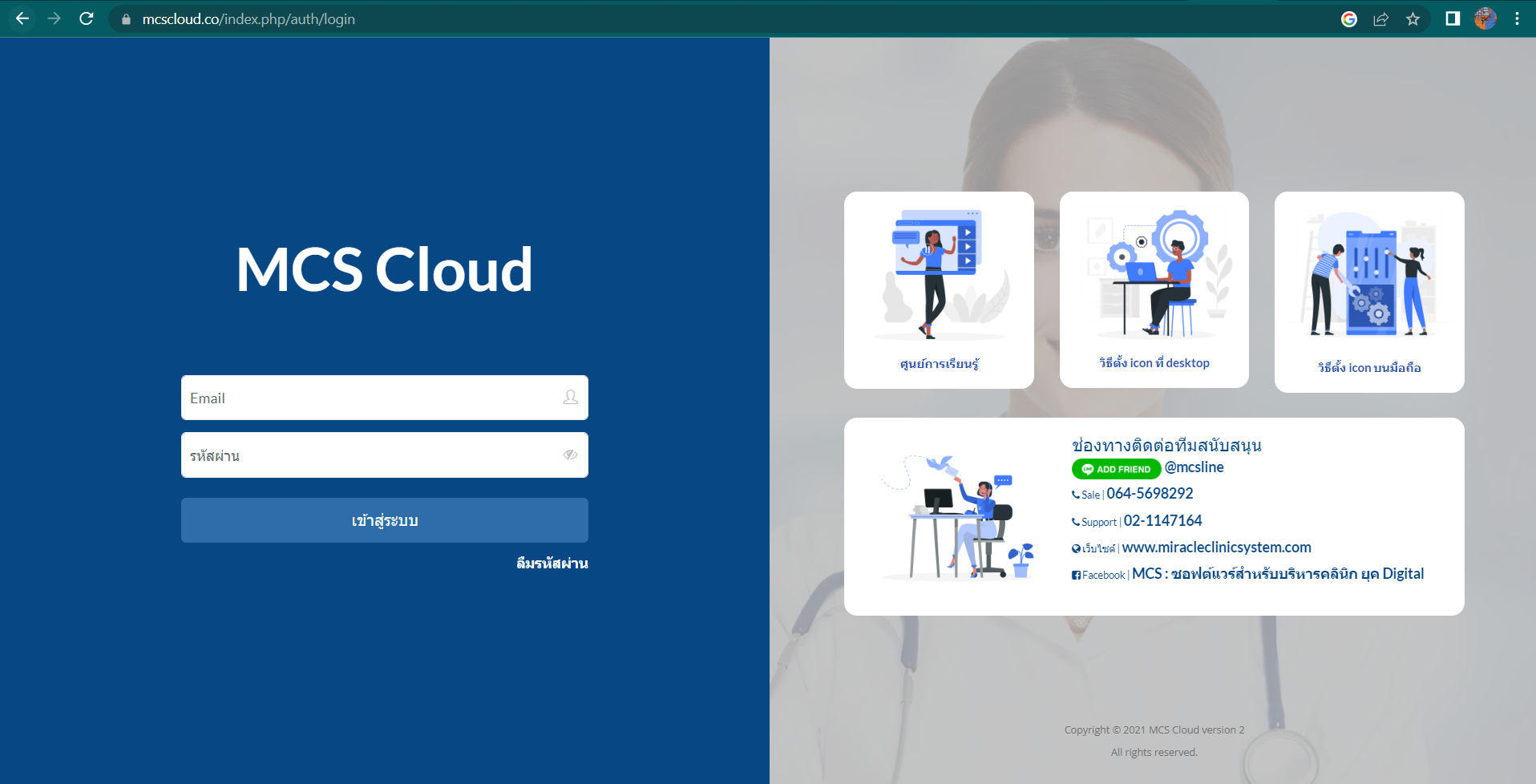Click Sale phone icon

coord(1076,495)
